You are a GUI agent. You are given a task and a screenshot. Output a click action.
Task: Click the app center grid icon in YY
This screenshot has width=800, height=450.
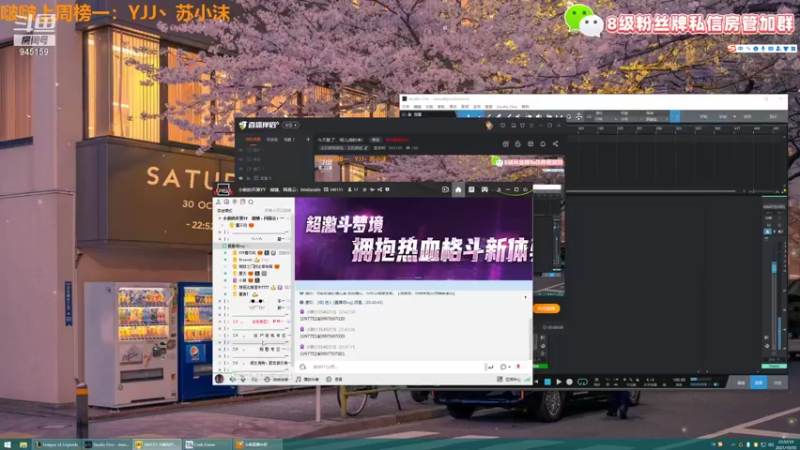tap(500, 380)
